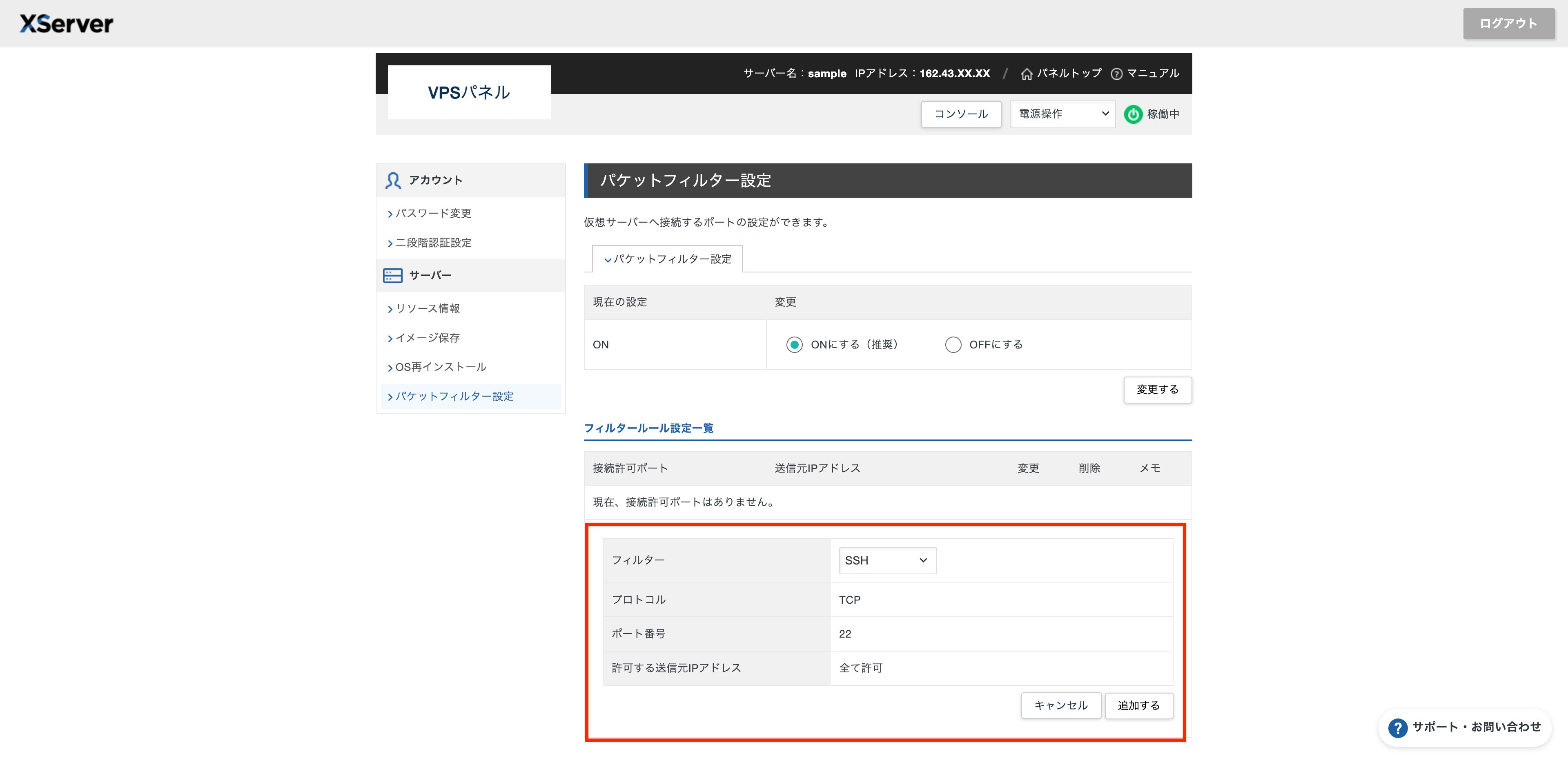Click the VPSパネル logo
Viewport: 1568px width, 763px height.
[468, 92]
